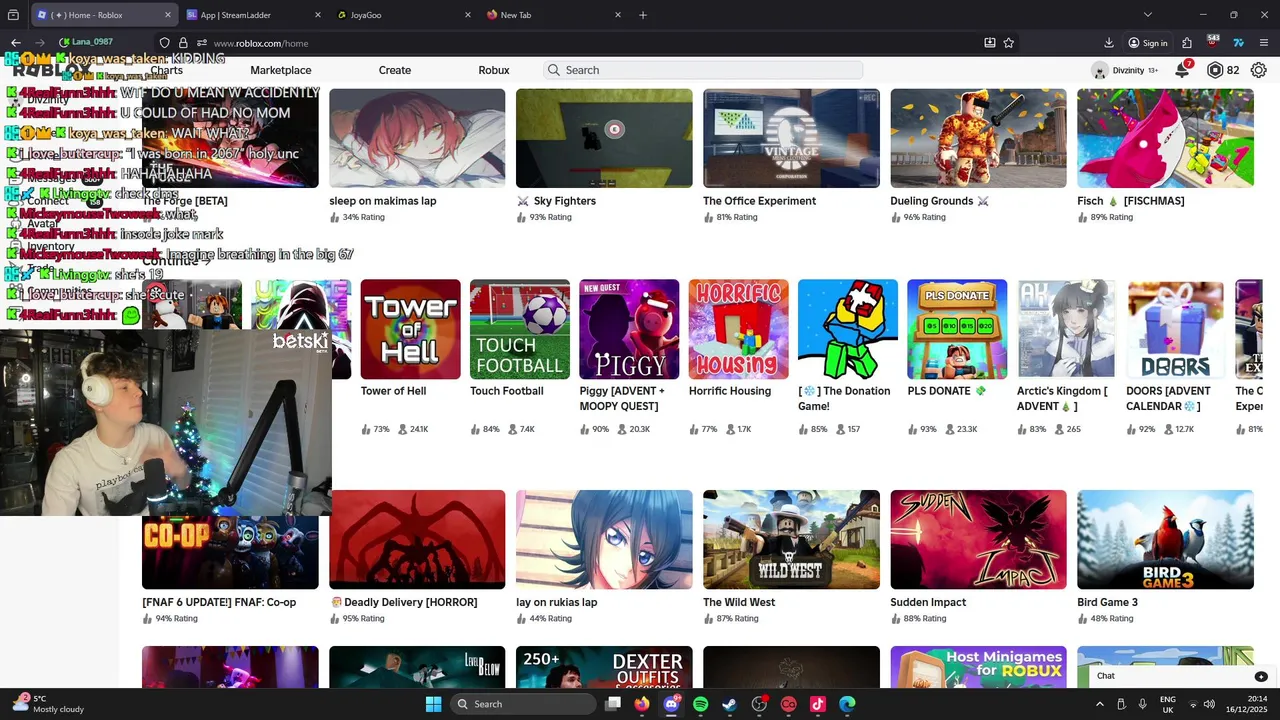Open the Touch Football thumbnail
1280x720 pixels.
tap(520, 329)
